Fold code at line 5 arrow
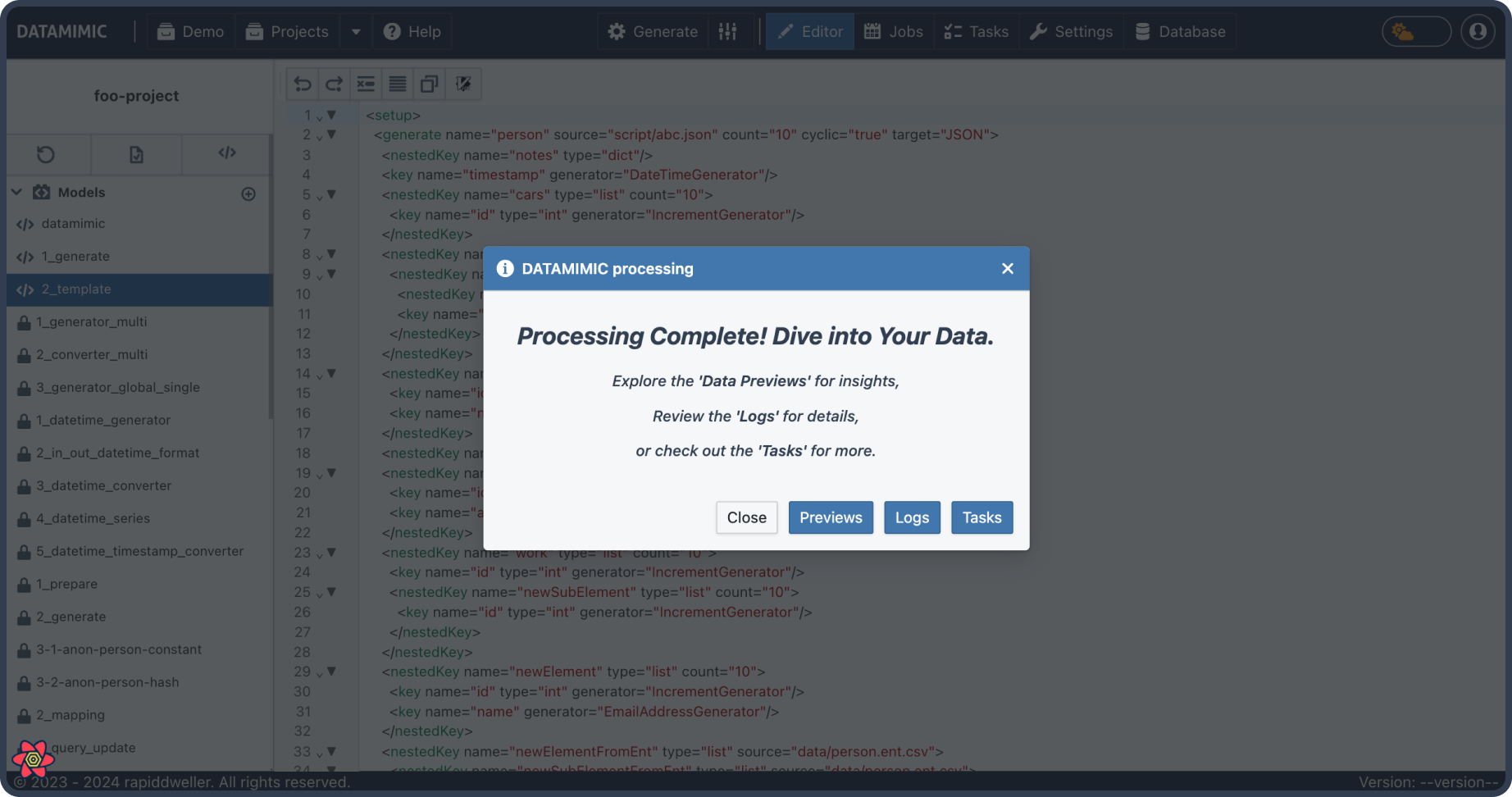 click(x=331, y=195)
